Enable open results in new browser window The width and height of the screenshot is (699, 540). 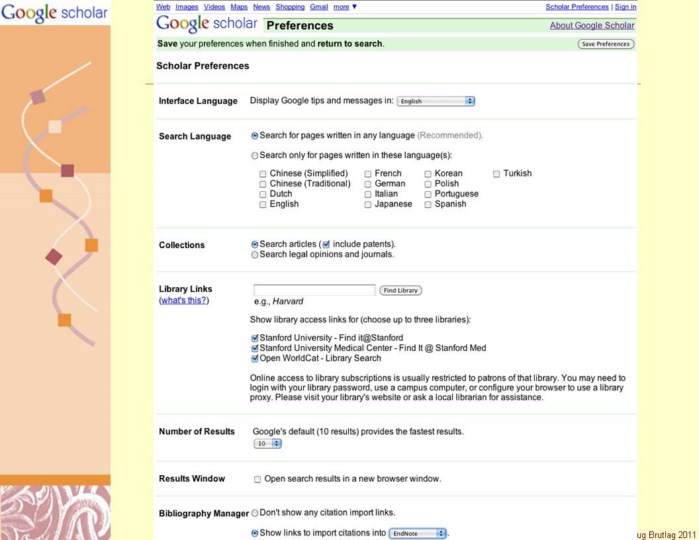(258, 479)
